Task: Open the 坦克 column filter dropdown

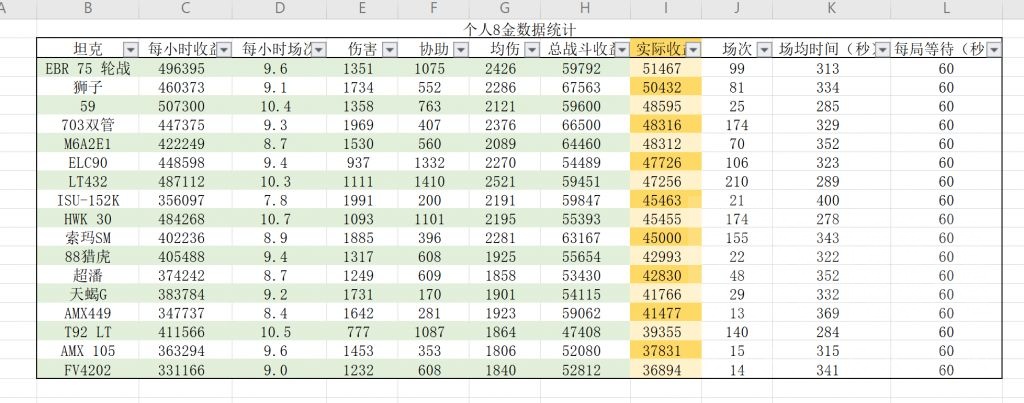Action: pos(130,50)
